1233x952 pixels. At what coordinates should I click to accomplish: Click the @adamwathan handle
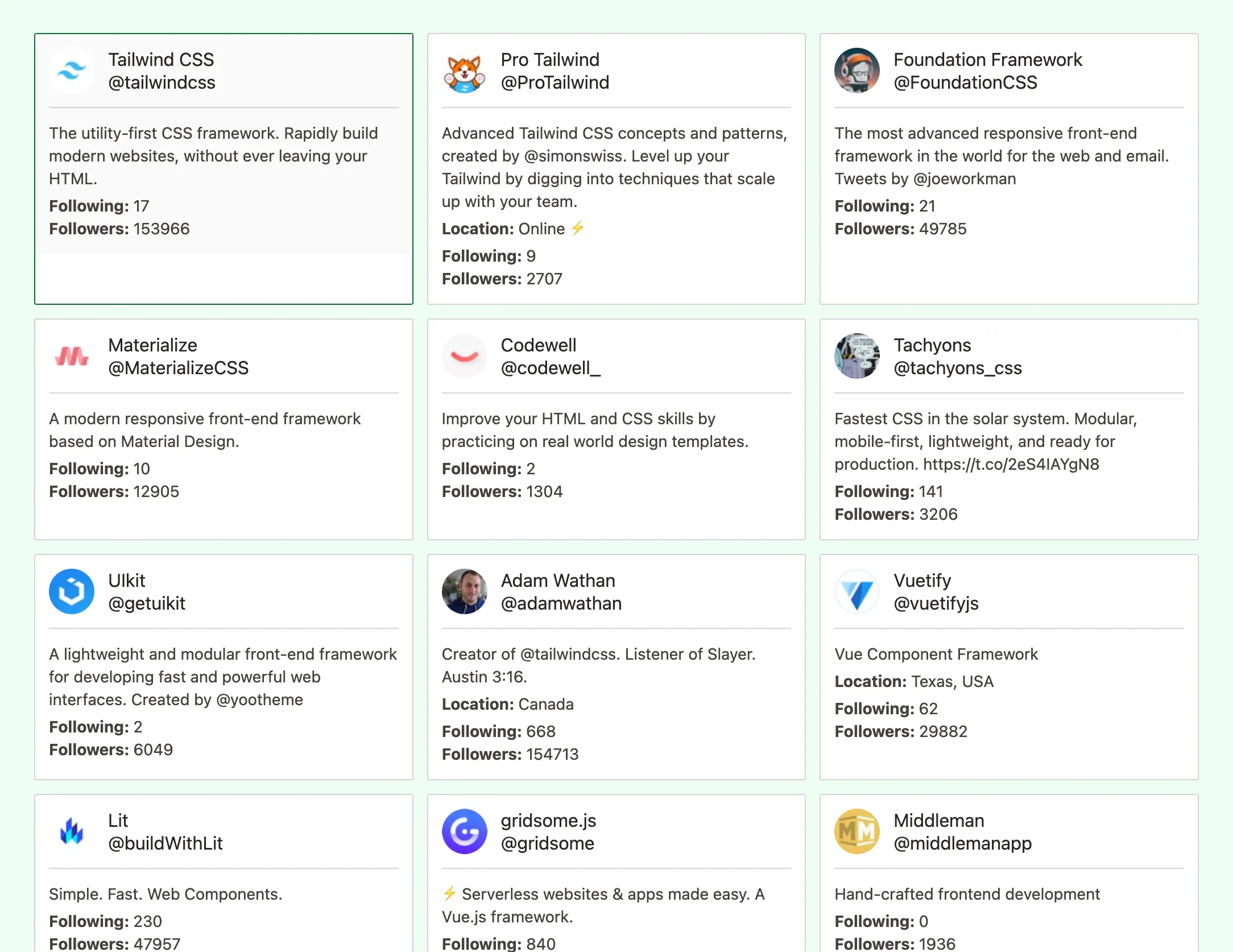[561, 603]
